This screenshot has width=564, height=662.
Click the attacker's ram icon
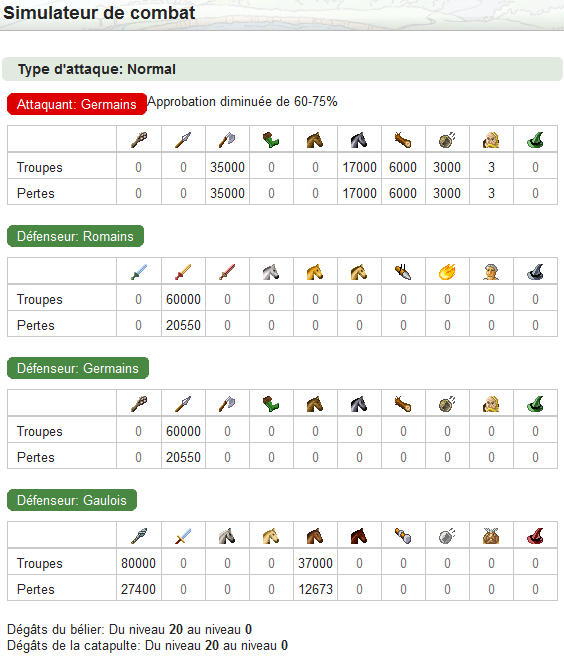coord(403,140)
